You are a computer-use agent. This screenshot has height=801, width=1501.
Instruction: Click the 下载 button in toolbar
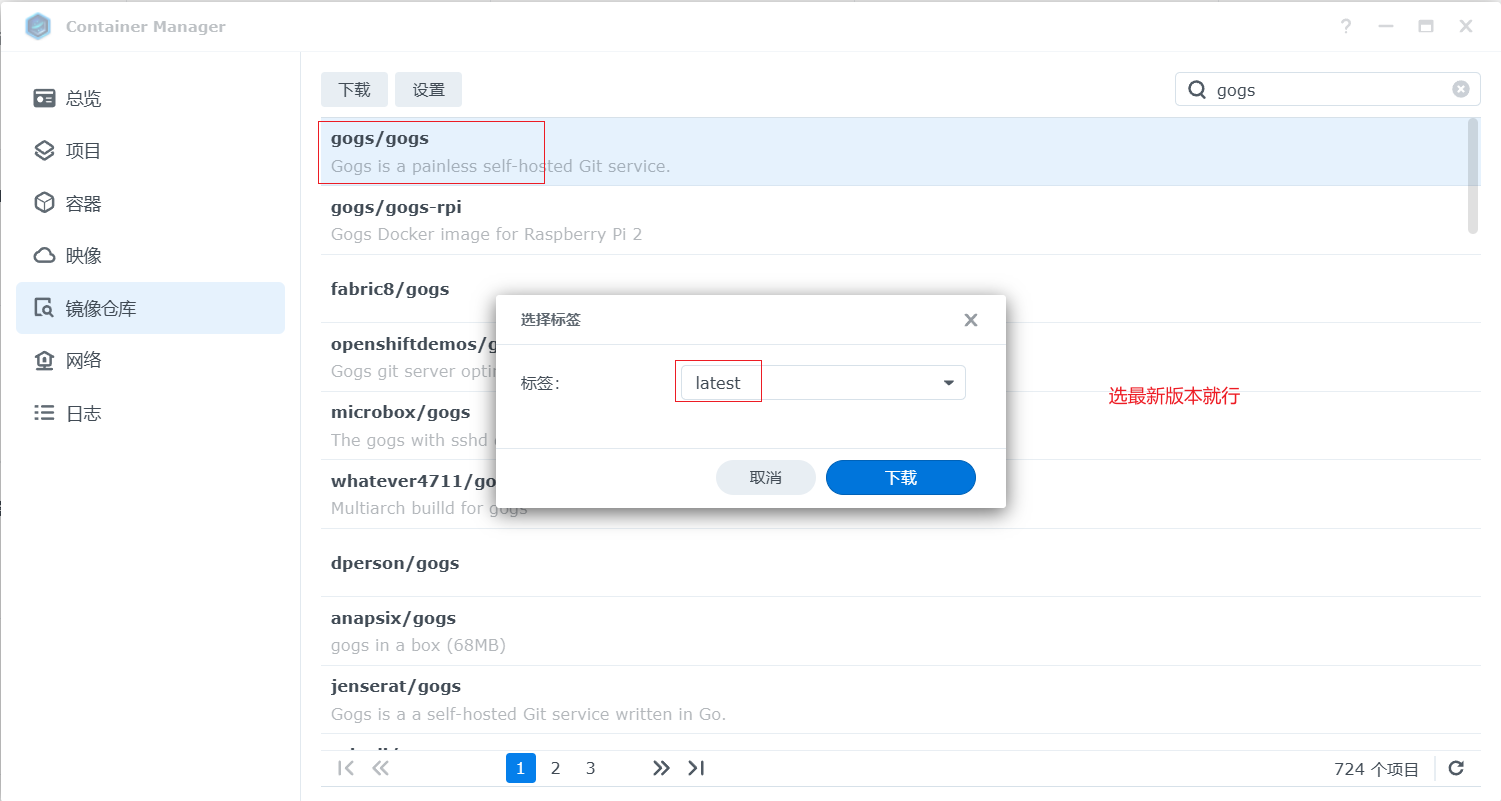354,89
